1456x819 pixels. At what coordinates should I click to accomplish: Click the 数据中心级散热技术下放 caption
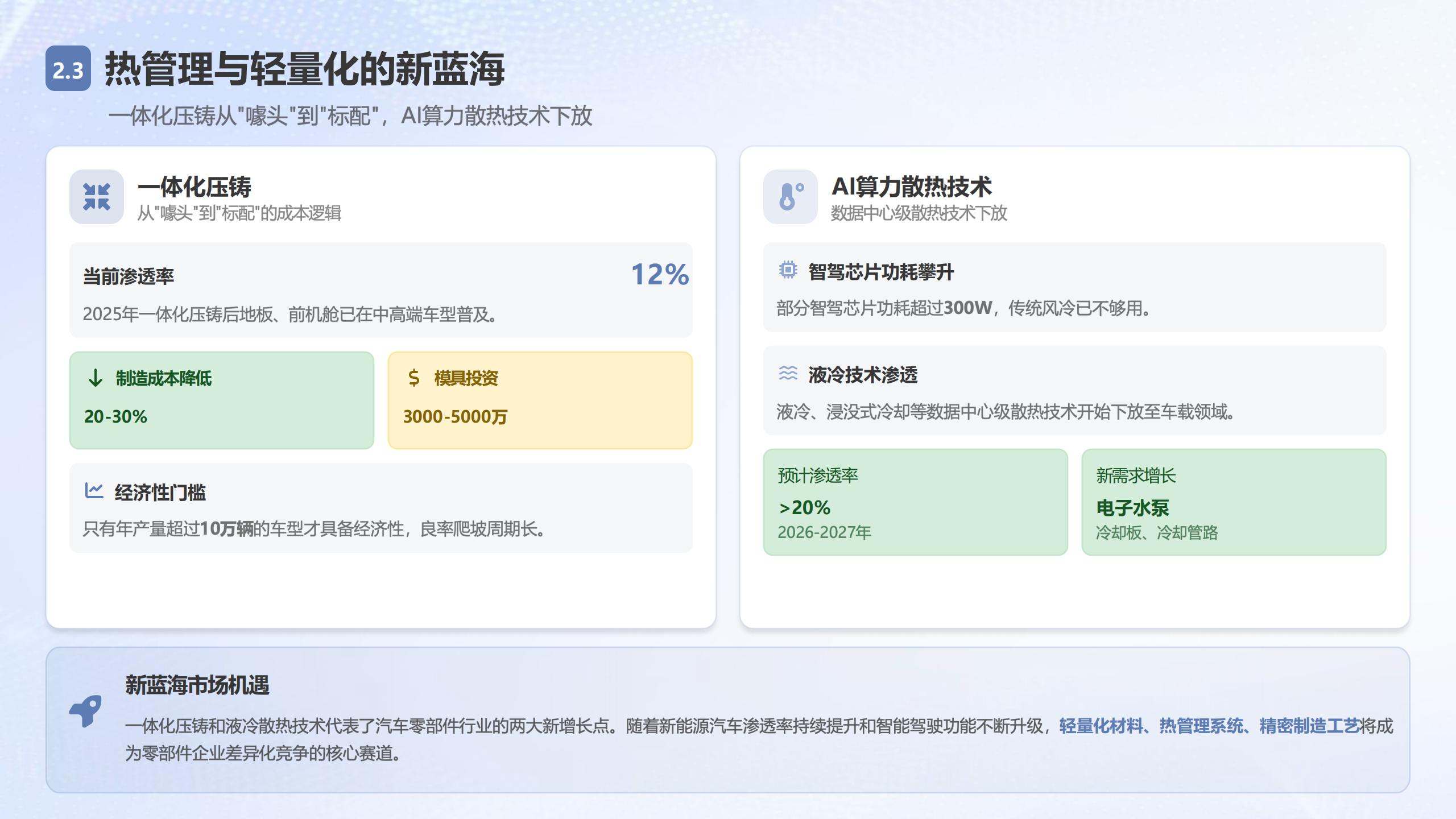pyautogui.click(x=919, y=213)
